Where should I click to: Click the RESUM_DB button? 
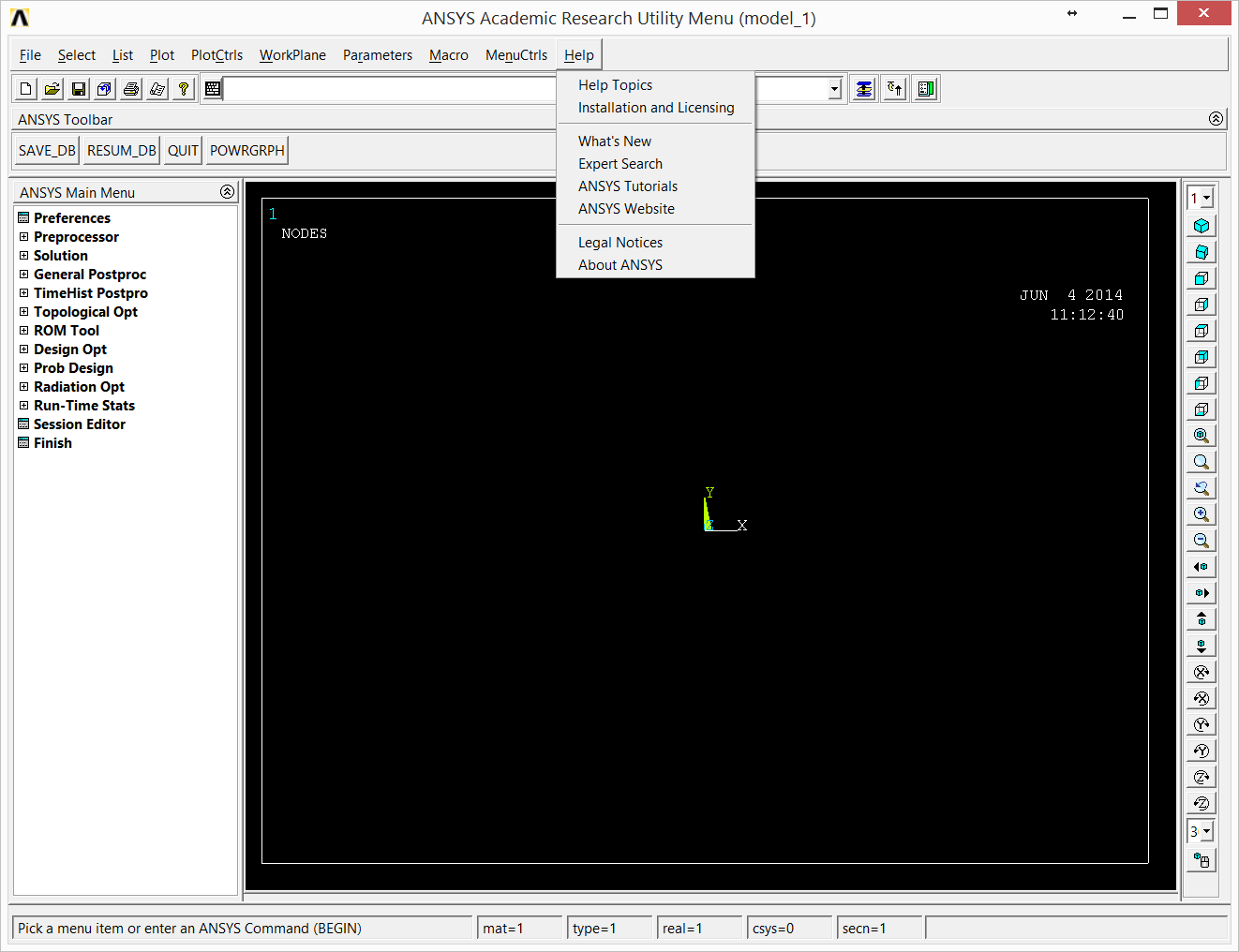point(122,151)
